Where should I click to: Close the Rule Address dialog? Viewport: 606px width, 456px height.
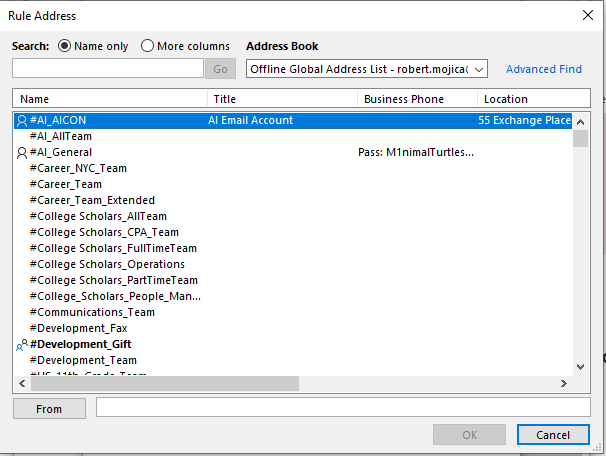pos(586,15)
